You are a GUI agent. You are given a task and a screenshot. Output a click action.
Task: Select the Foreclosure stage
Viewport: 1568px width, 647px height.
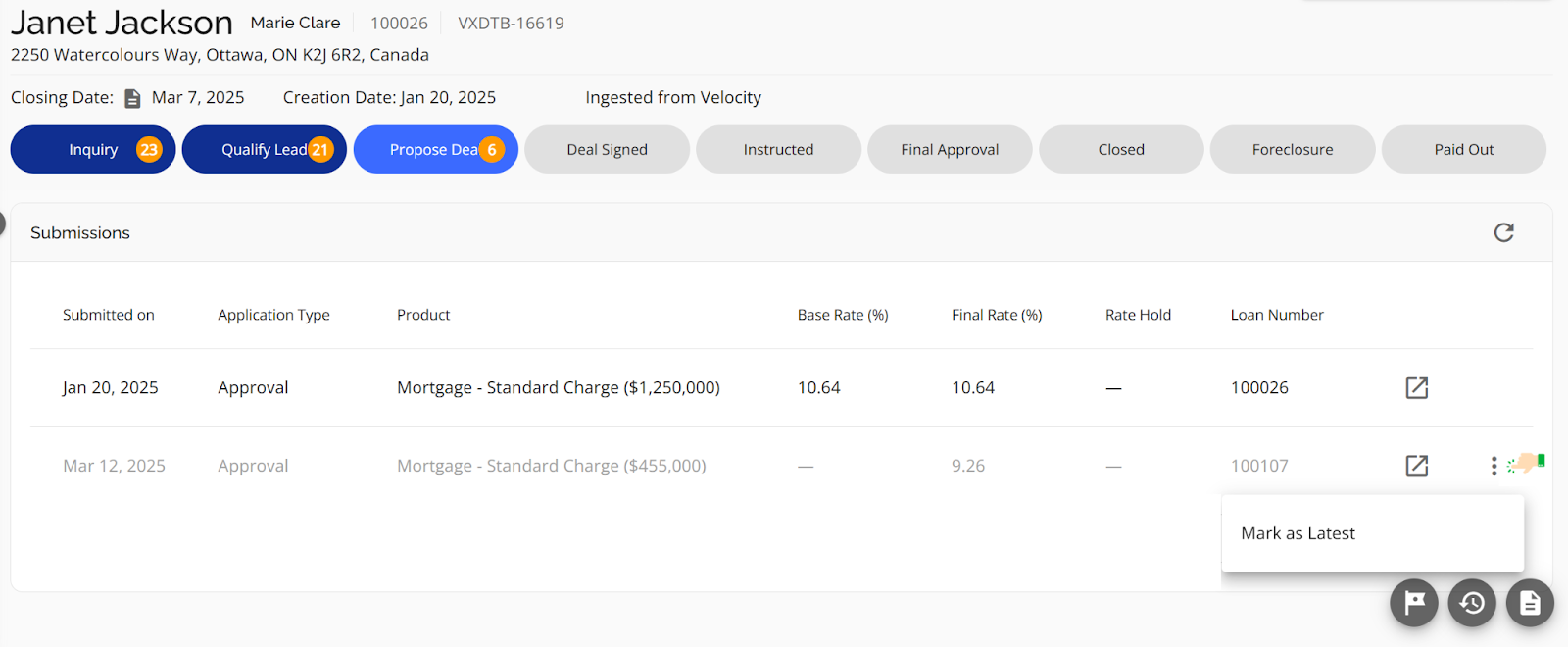1292,149
